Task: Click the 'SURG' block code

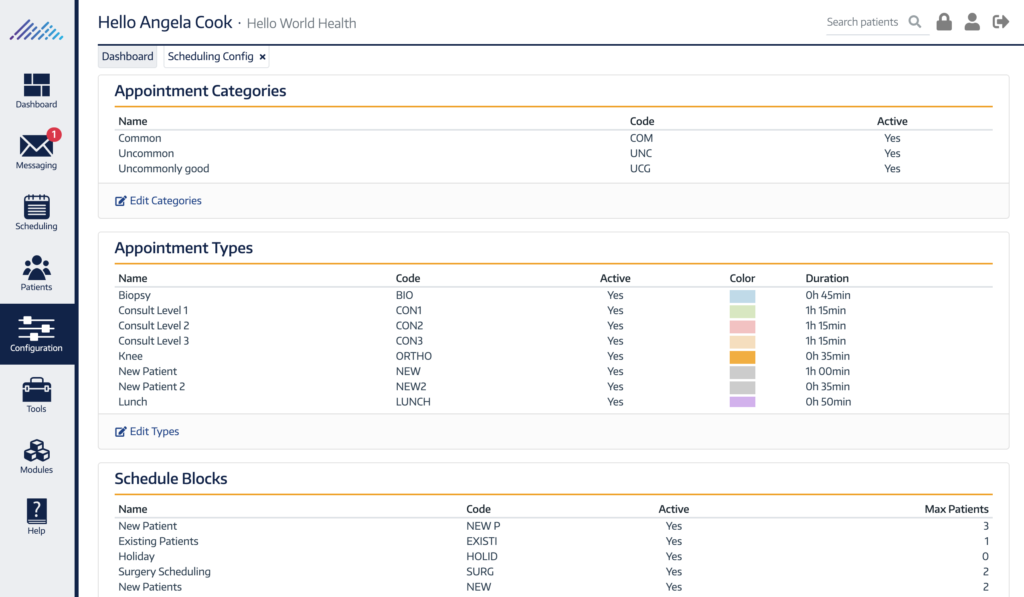Action: [x=479, y=572]
